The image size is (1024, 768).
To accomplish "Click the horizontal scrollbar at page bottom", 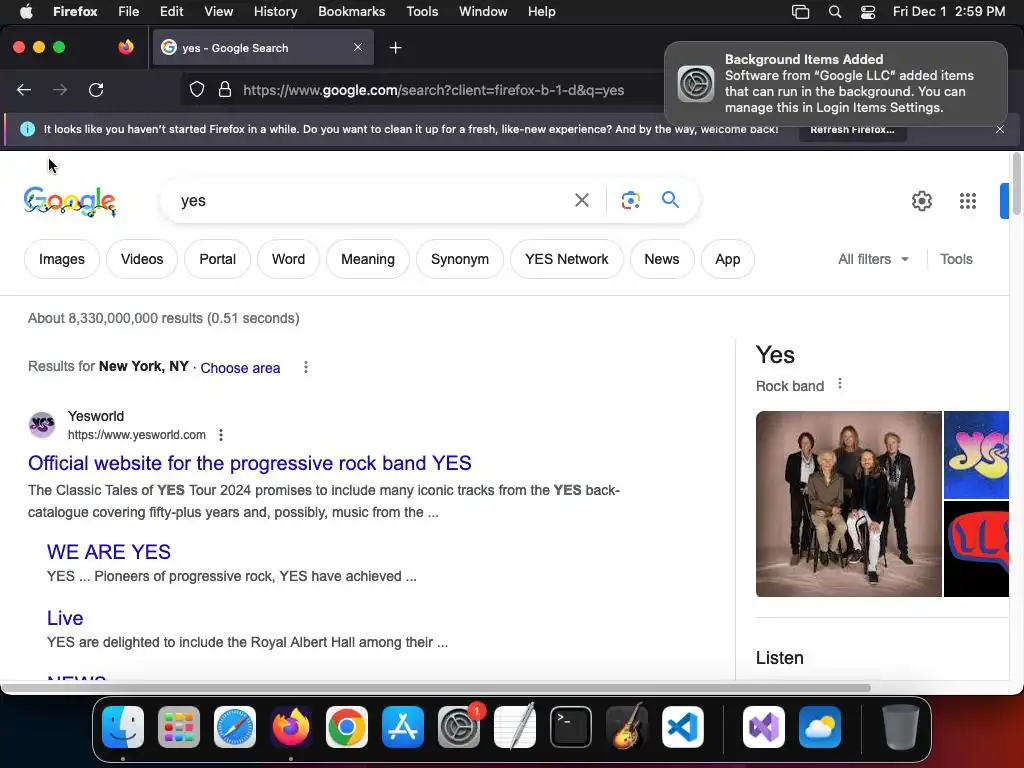I will [x=436, y=688].
